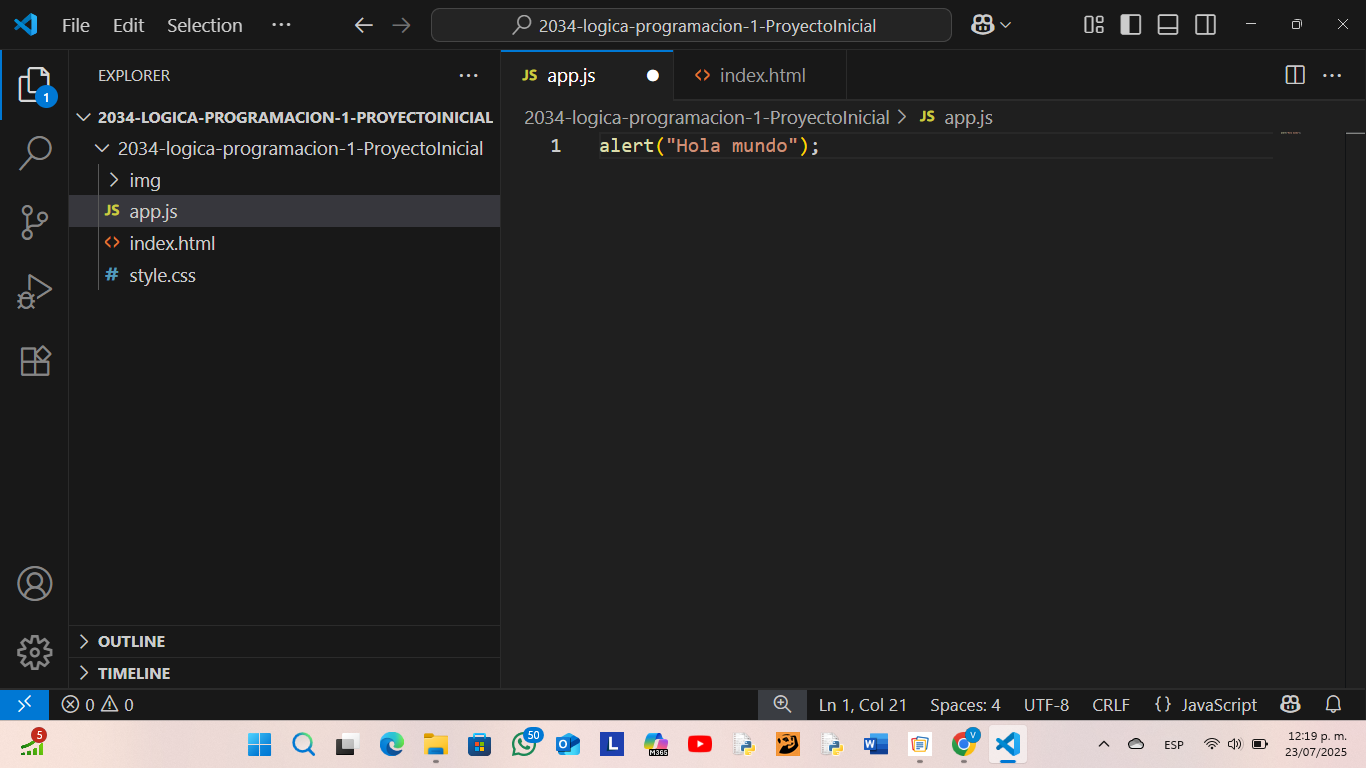
Task: Open Windows Start button
Action: 259,744
